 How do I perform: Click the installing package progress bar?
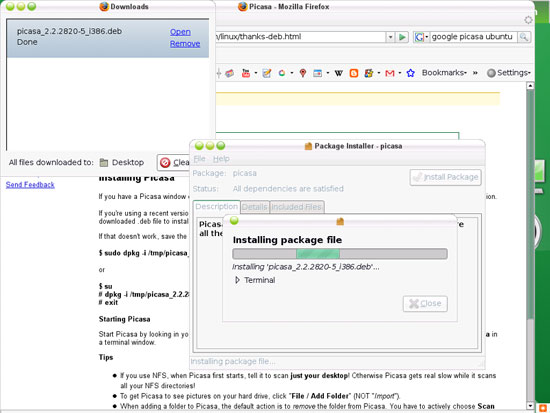[340, 253]
